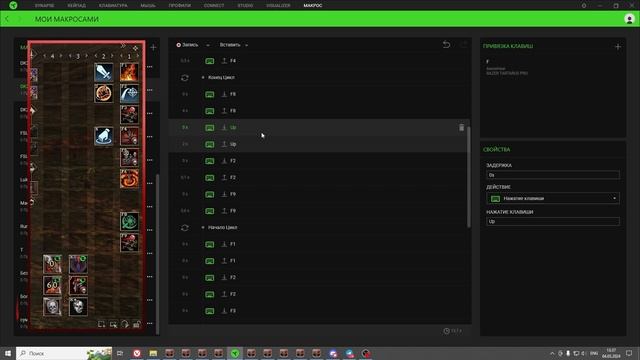Click the macro event list scrollbar

click(469, 176)
